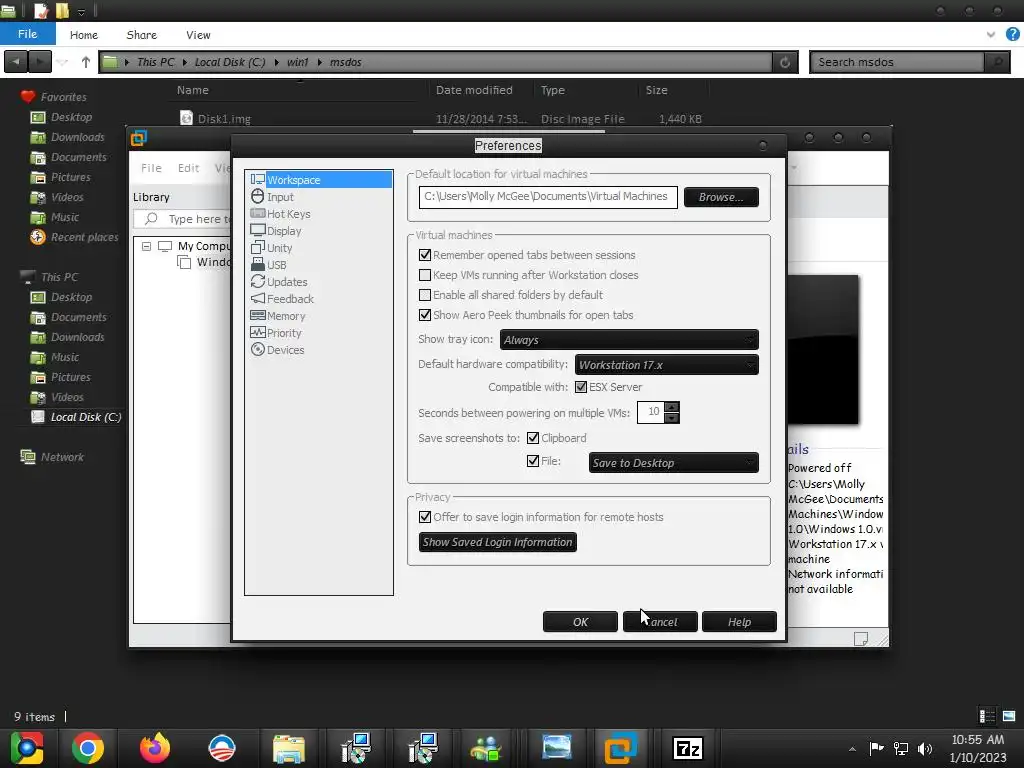
Task: Open the Save to Desktop dropdown
Action: coord(673,462)
